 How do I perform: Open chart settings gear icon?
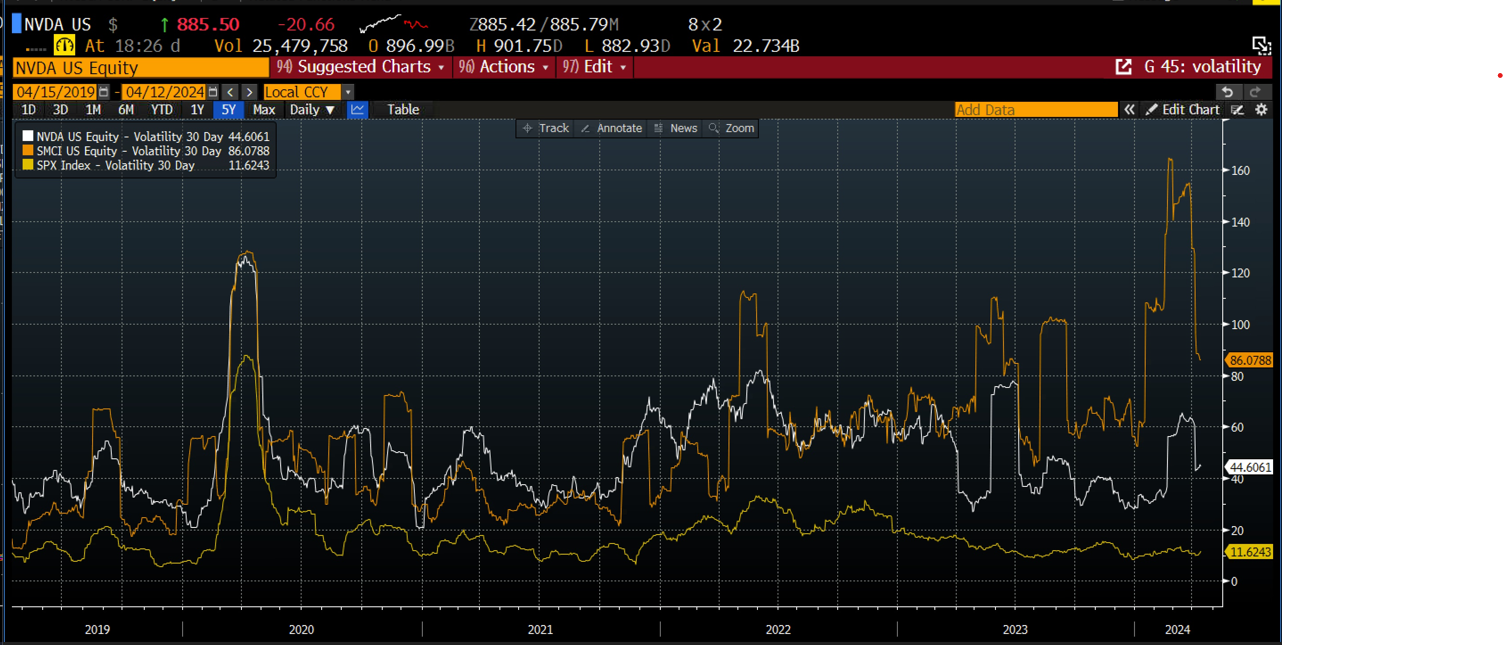[1261, 110]
